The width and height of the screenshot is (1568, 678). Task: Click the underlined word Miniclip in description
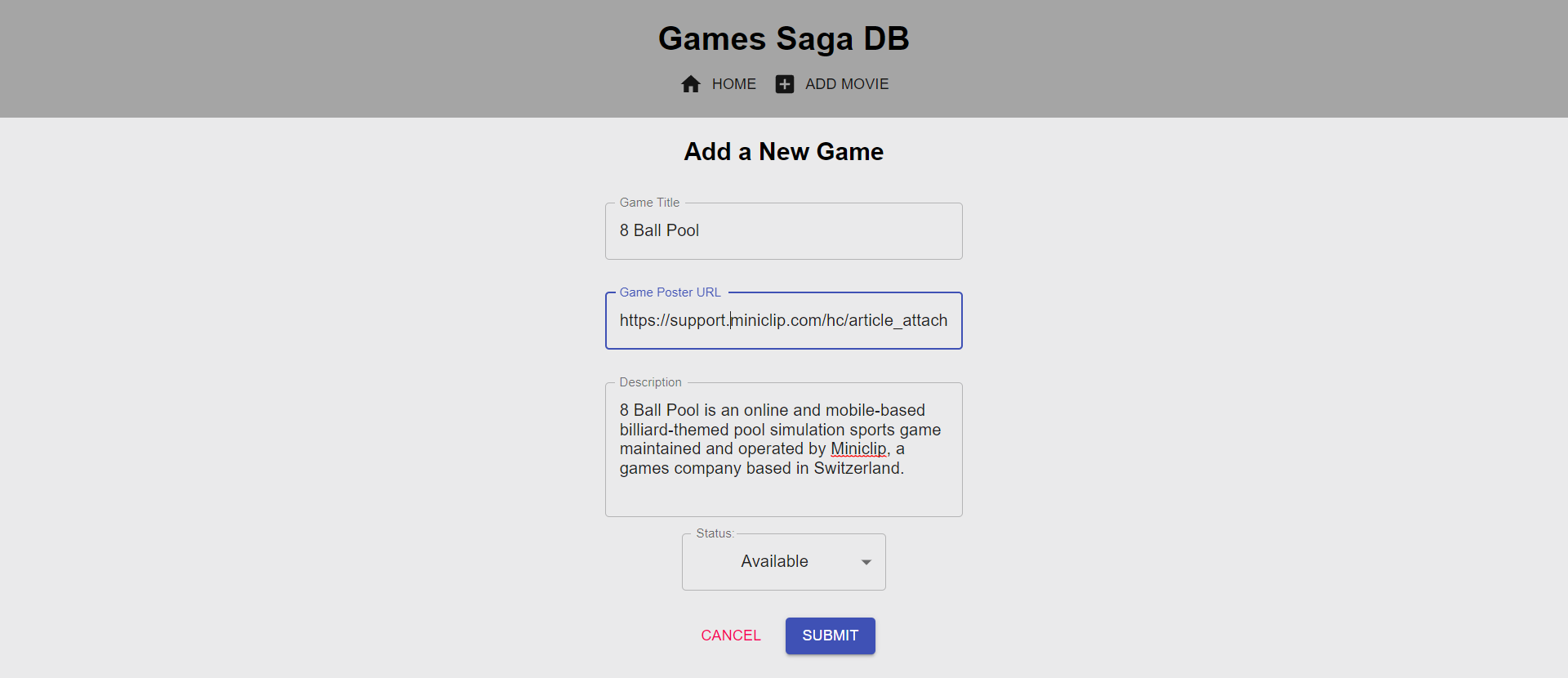coord(858,448)
